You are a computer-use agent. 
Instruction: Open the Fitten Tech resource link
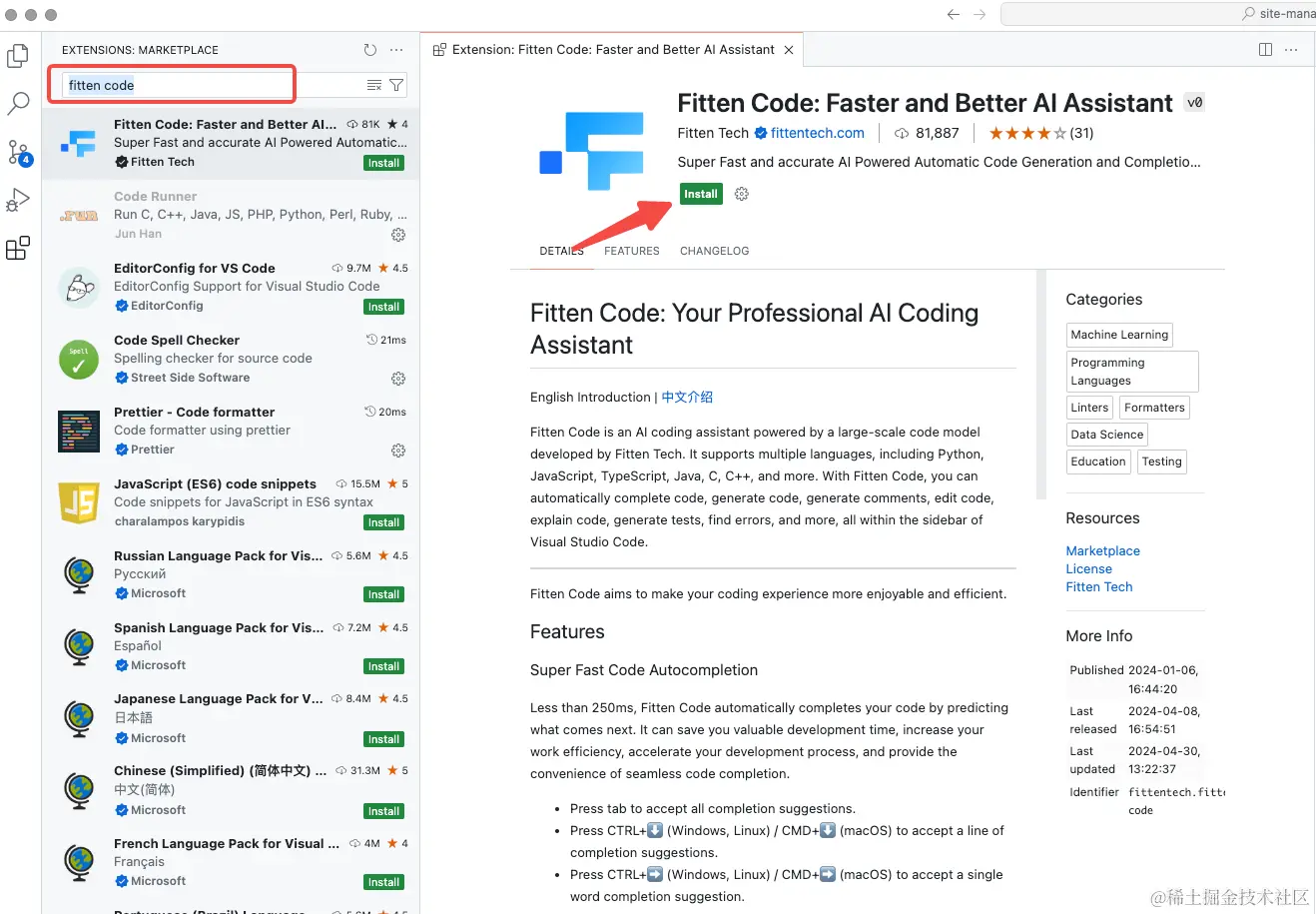(x=1099, y=586)
